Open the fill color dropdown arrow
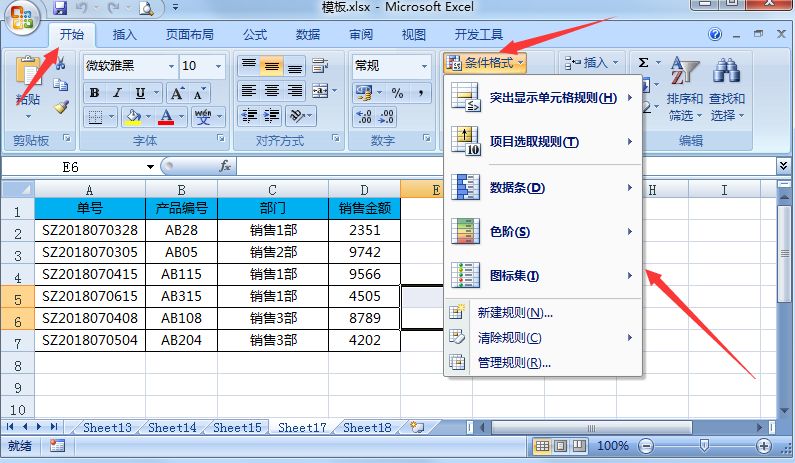Image resolution: width=795 pixels, height=463 pixels. click(148, 117)
